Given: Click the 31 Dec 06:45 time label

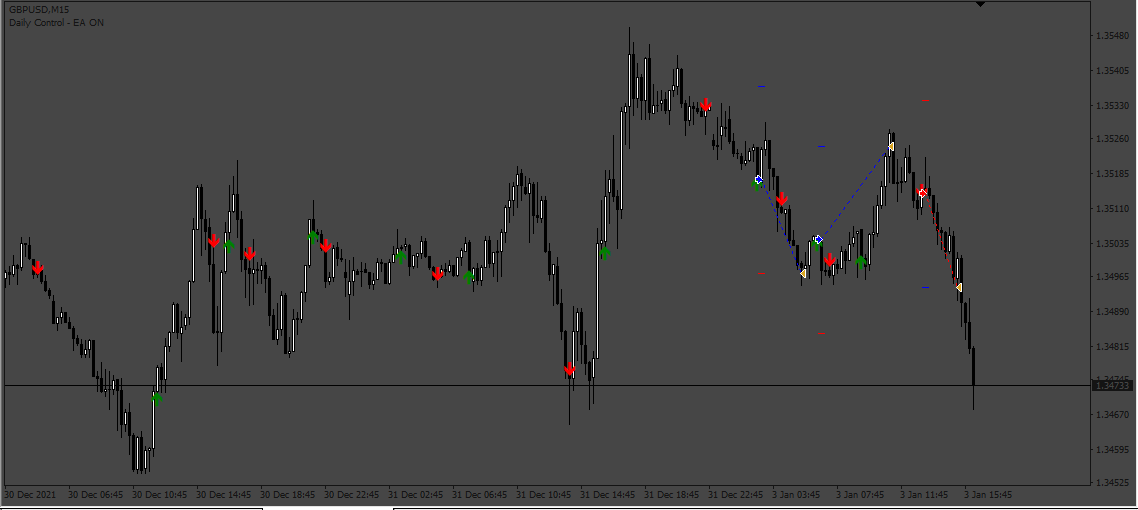Looking at the screenshot, I should coord(479,495).
